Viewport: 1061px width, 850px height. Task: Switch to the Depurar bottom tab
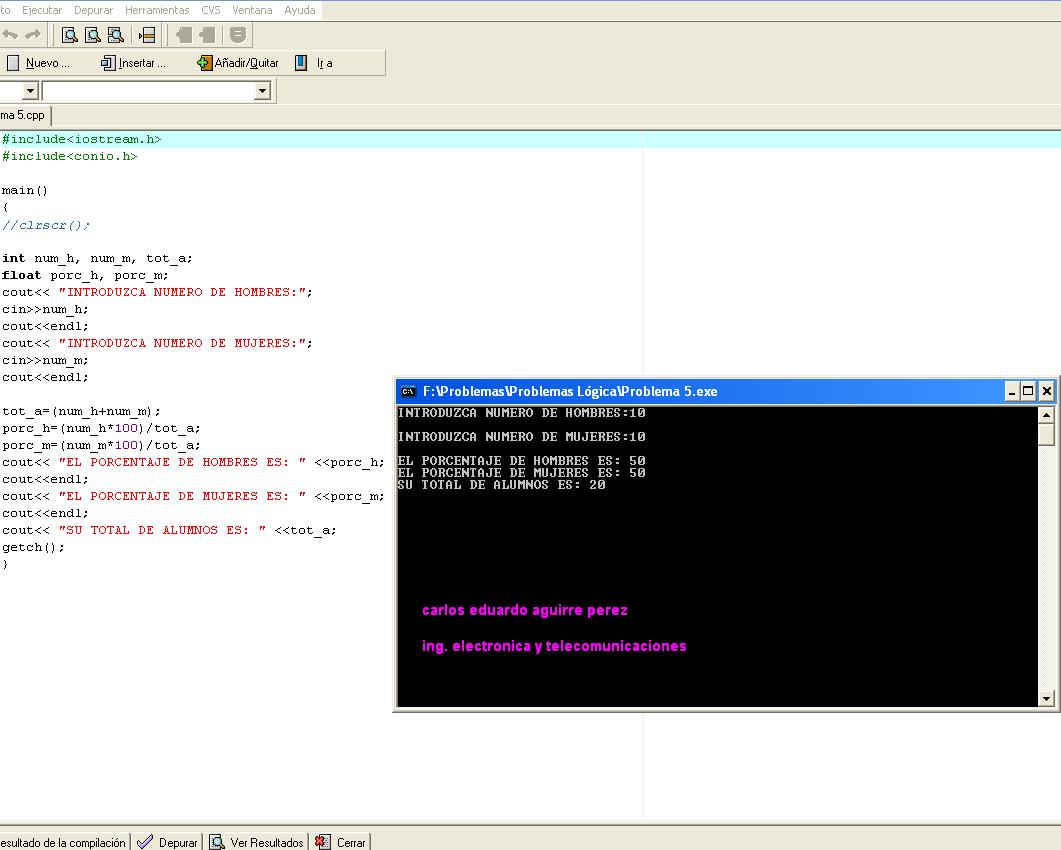pos(167,842)
